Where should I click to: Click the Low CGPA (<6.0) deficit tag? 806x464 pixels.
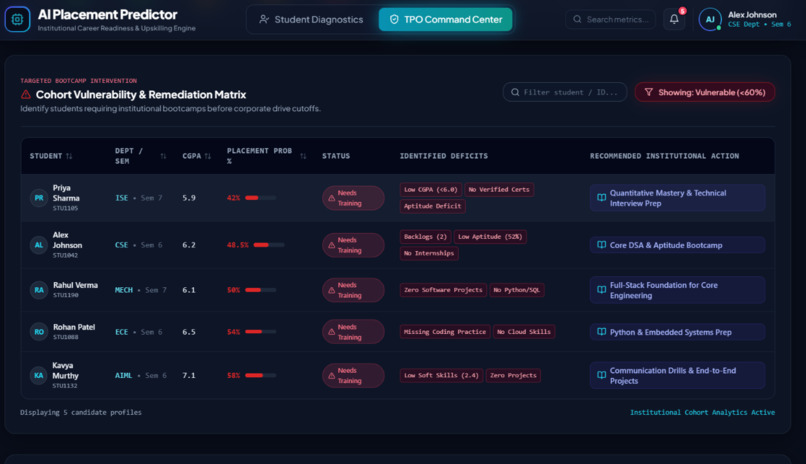pos(431,190)
